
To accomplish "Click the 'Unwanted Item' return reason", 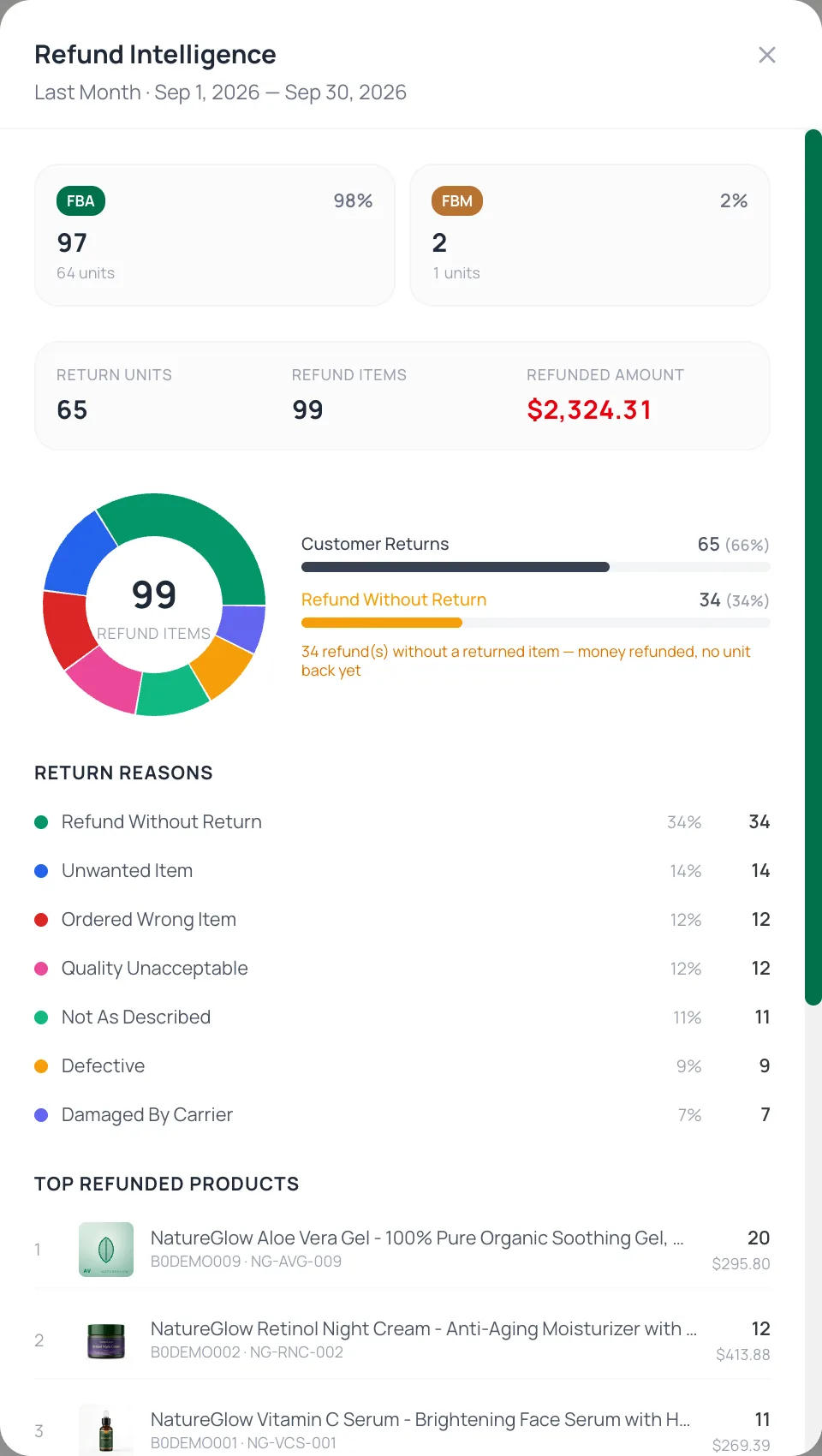I will coord(127,871).
